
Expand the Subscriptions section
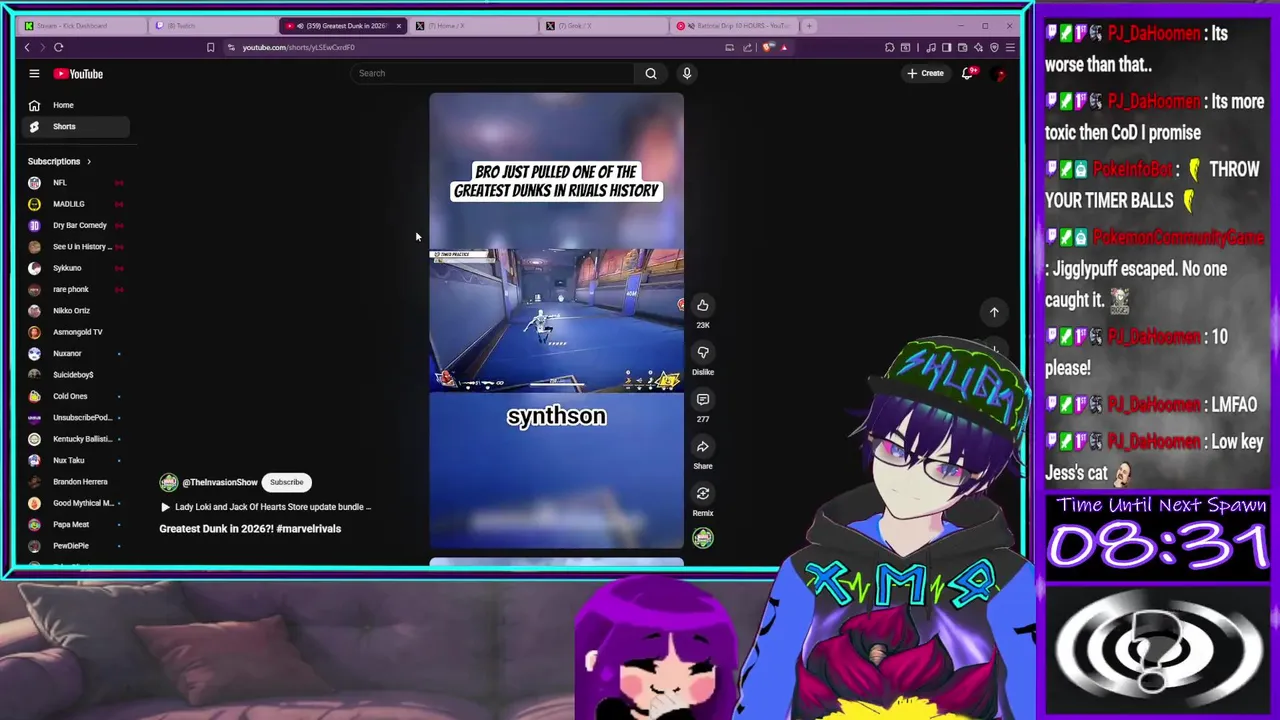pyautogui.click(x=59, y=161)
